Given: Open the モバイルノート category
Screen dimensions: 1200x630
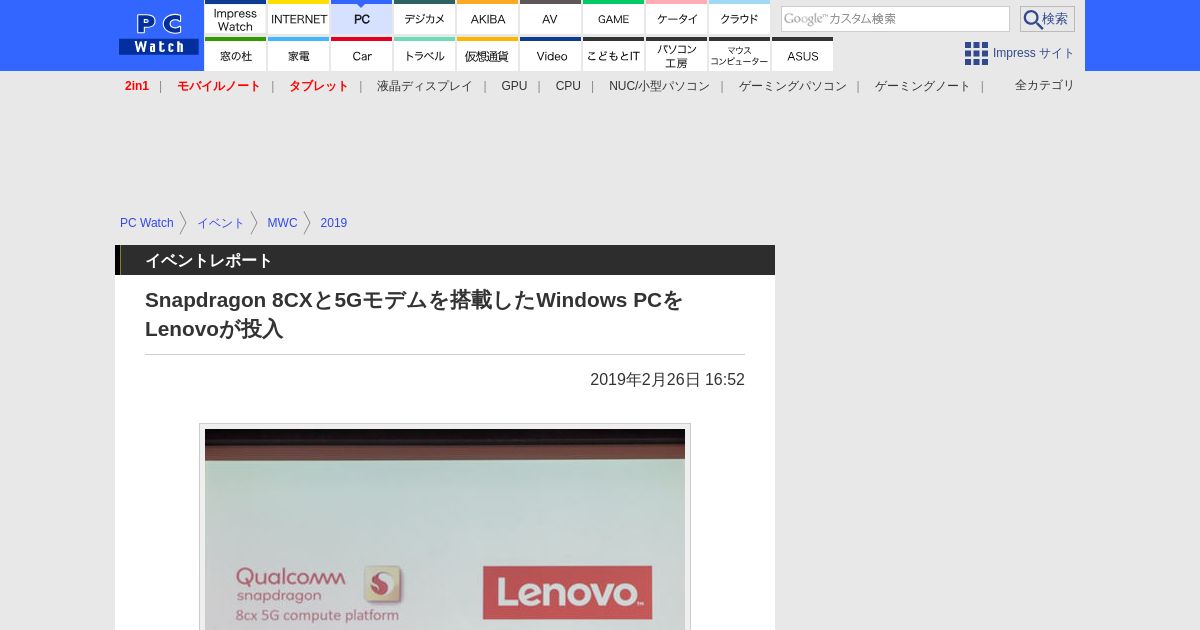Looking at the screenshot, I should [x=219, y=86].
